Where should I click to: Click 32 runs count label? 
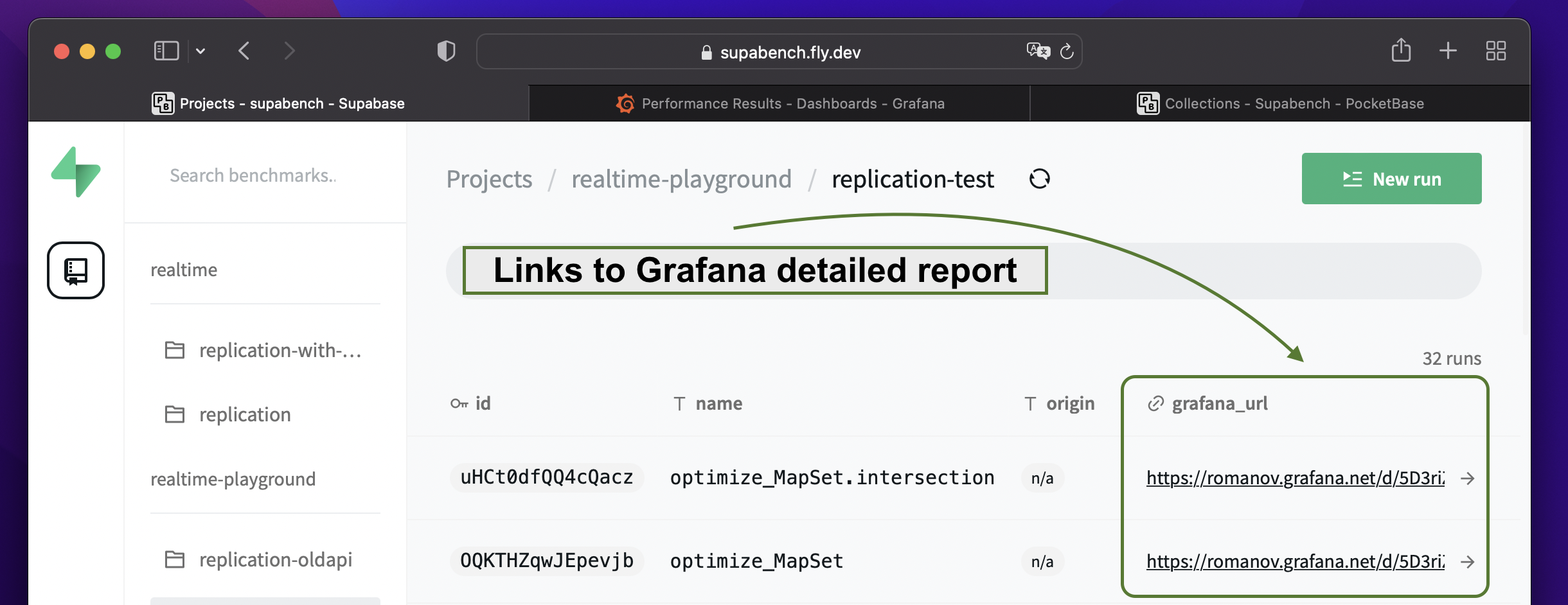coord(1451,358)
